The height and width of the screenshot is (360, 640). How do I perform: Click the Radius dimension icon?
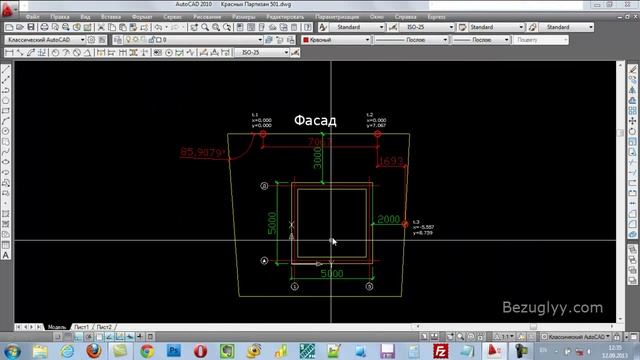coord(55,53)
